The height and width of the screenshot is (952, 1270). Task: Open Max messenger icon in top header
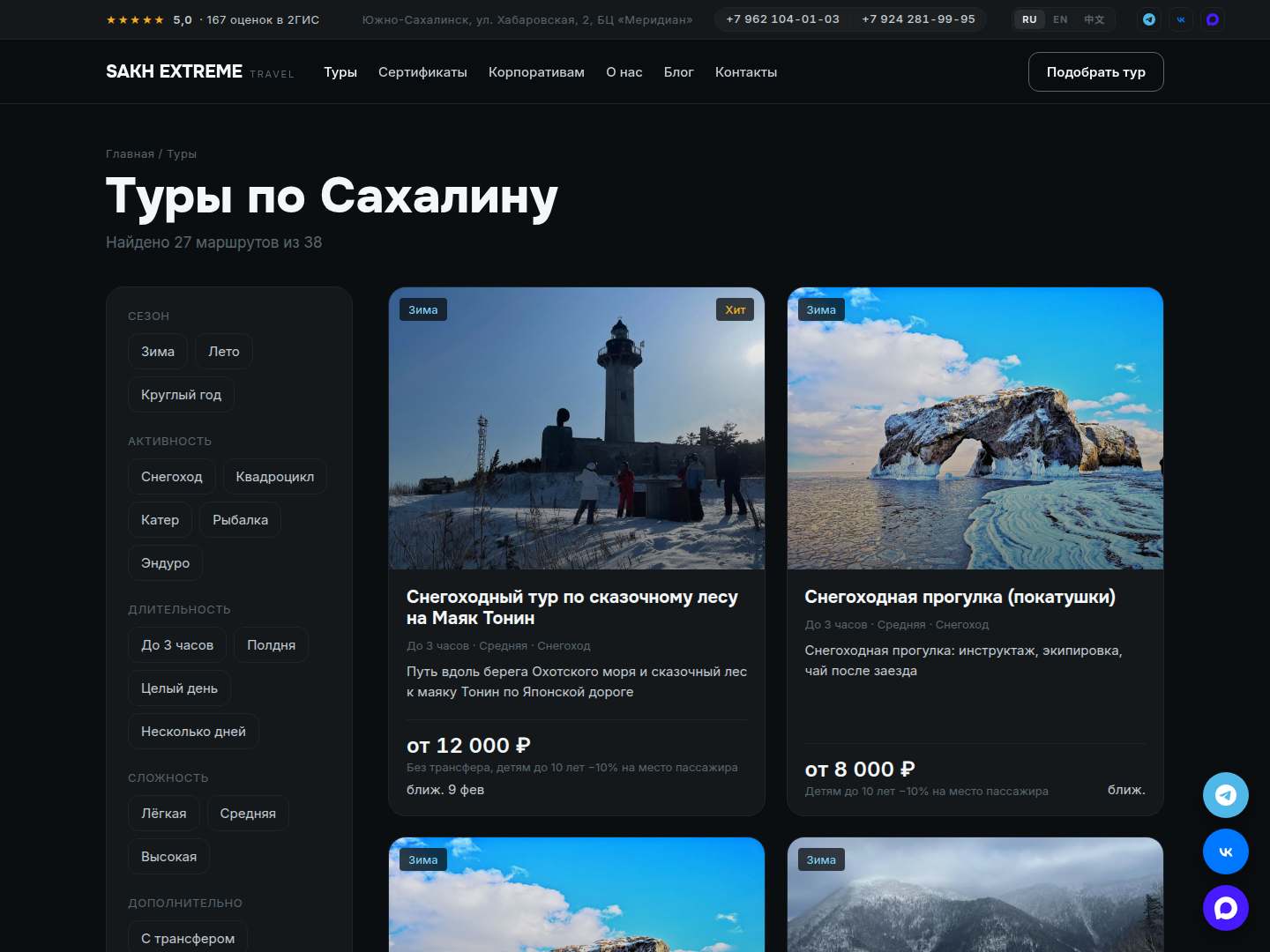point(1213,19)
